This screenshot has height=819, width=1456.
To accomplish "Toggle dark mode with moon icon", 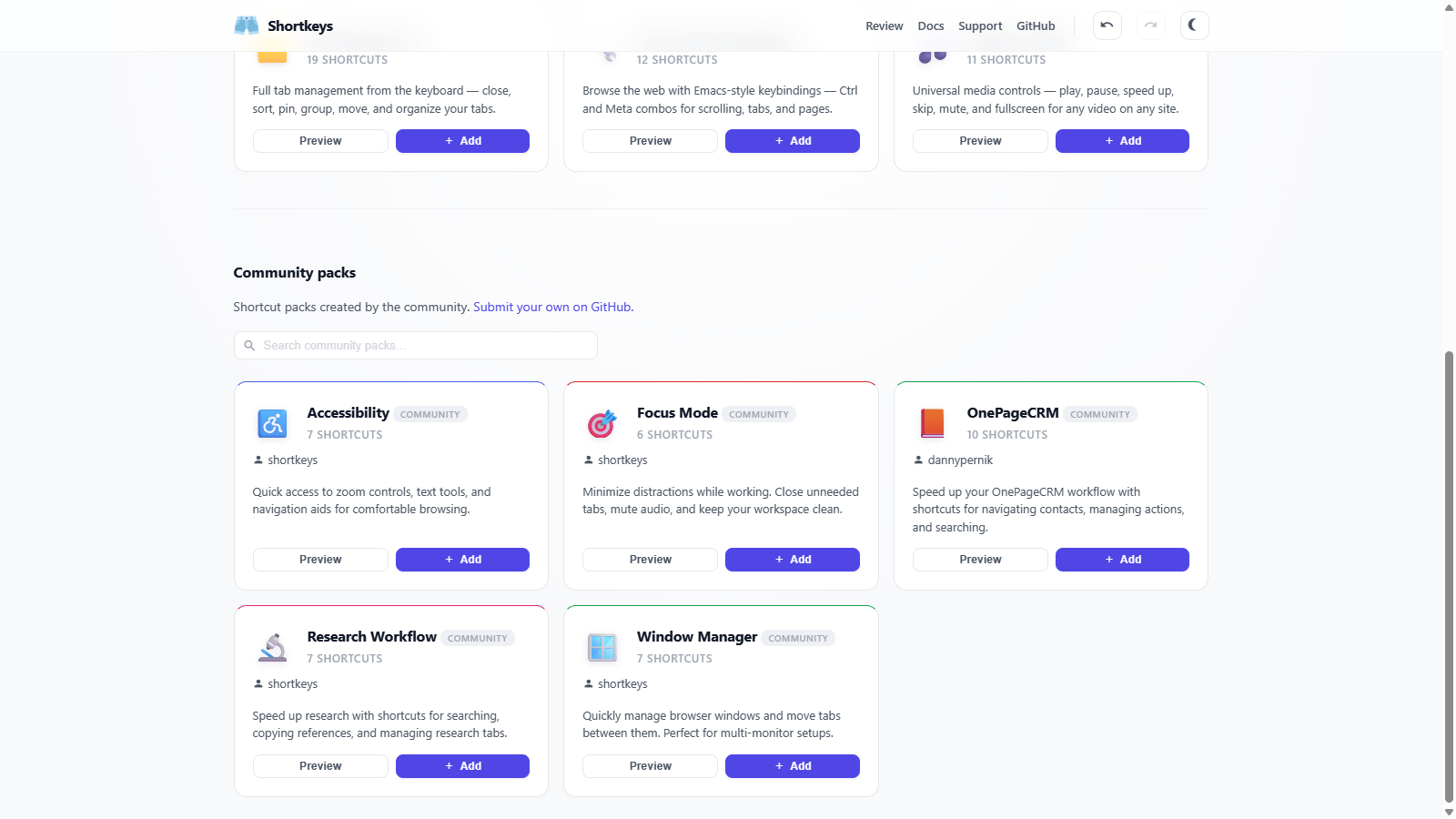I will 1194,25.
